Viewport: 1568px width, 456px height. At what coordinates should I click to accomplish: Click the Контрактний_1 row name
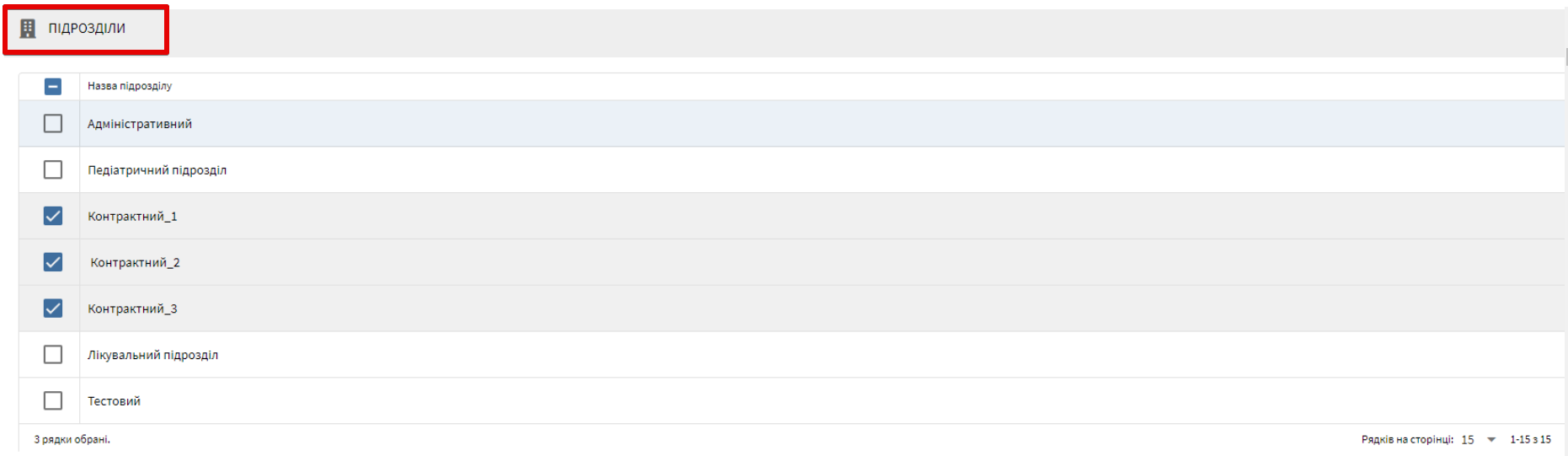(132, 217)
